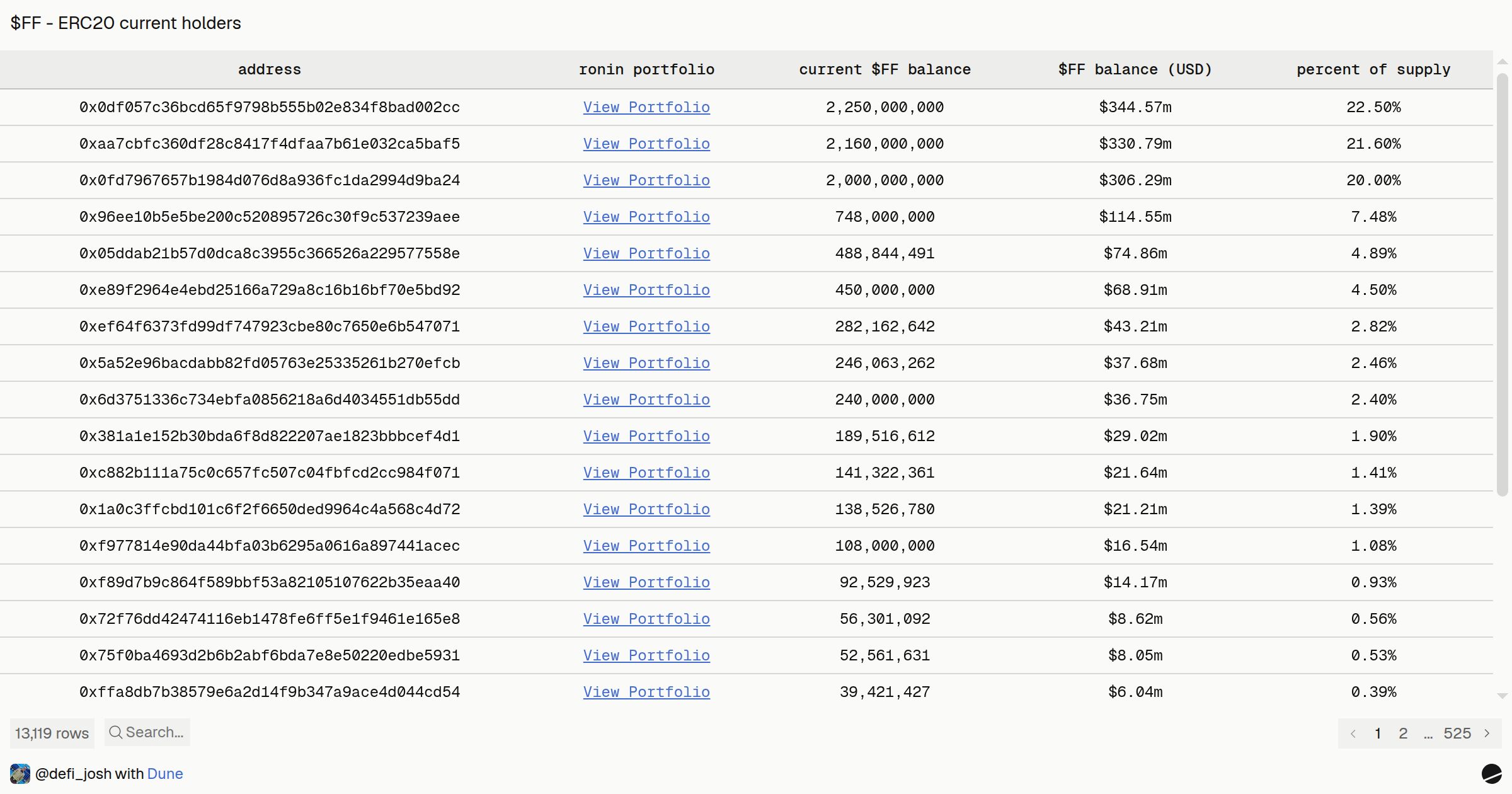This screenshot has width=1512, height=794.
Task: Click the Dune logo icon at bottom right
Action: pos(1491,774)
